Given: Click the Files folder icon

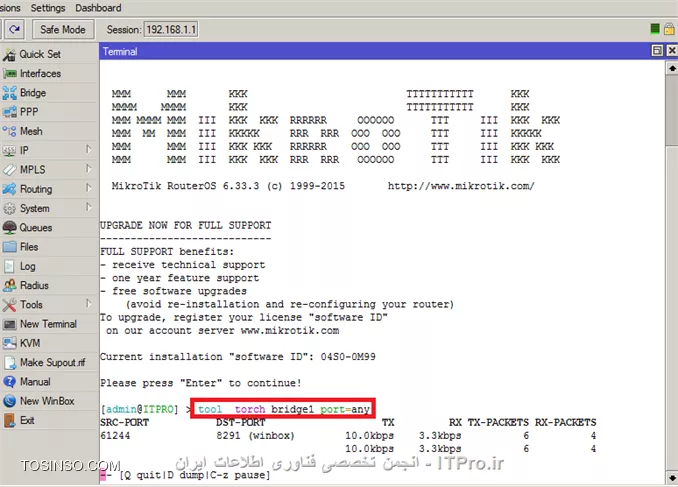Looking at the screenshot, I should point(10,247).
